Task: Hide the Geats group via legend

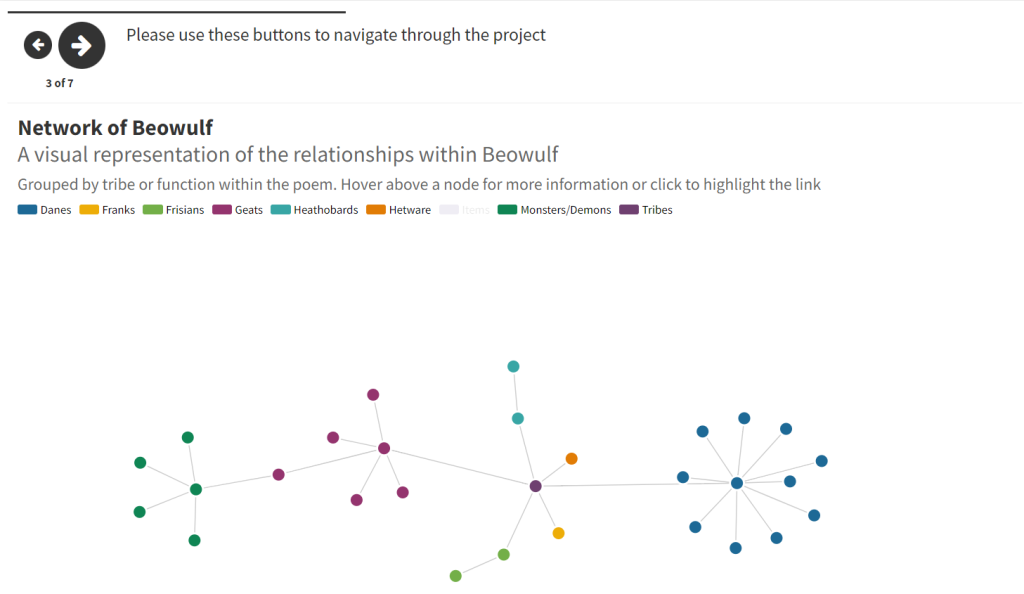Action: point(238,210)
